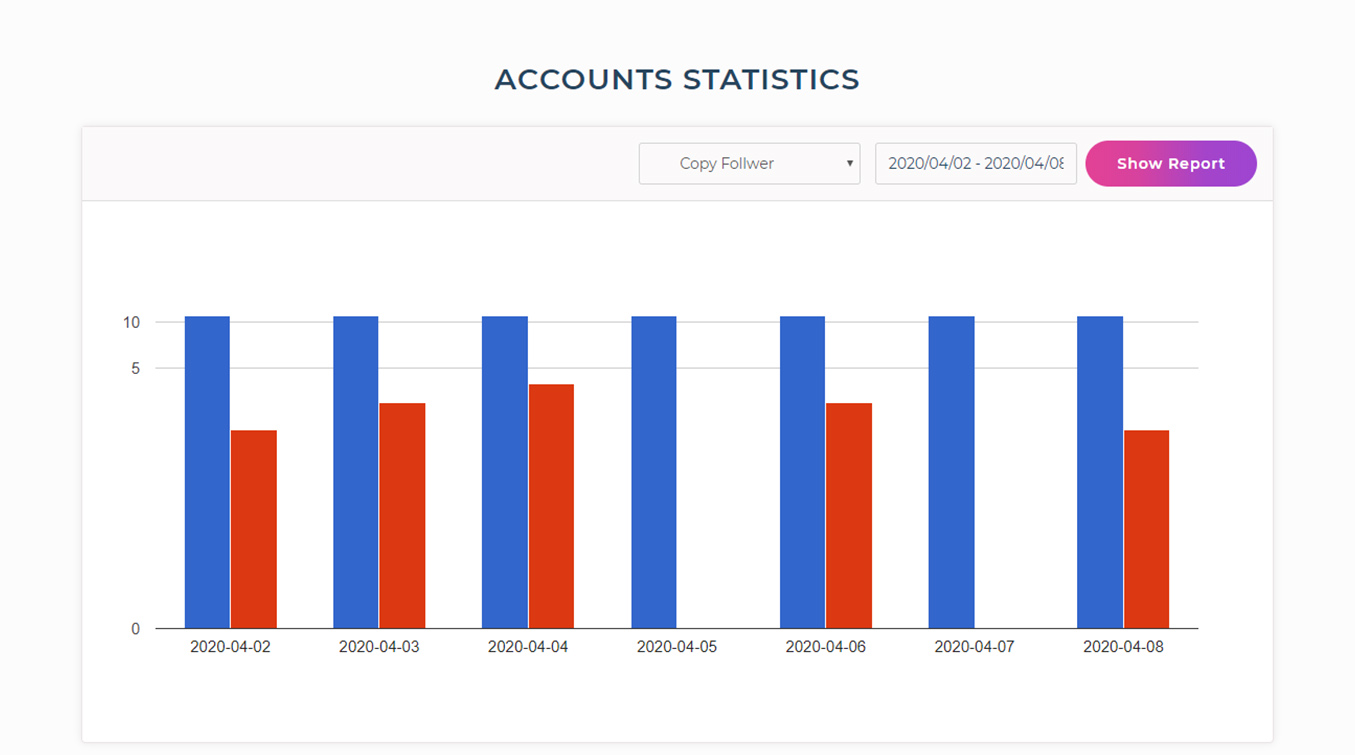Click the 2020-04-06 axis label
Viewport: 1355px width, 755px height.
[825, 646]
